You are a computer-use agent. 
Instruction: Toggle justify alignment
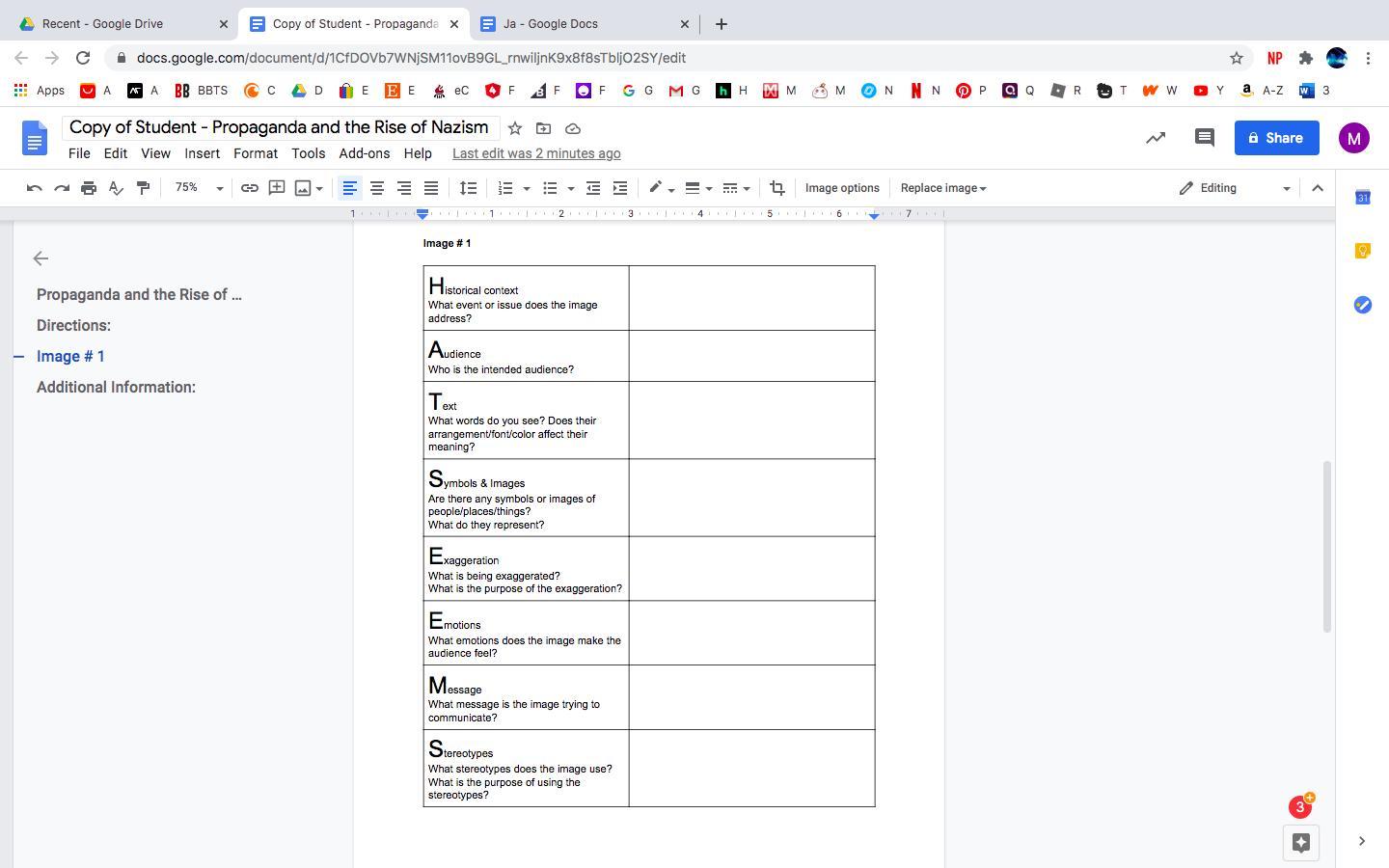pos(431,188)
